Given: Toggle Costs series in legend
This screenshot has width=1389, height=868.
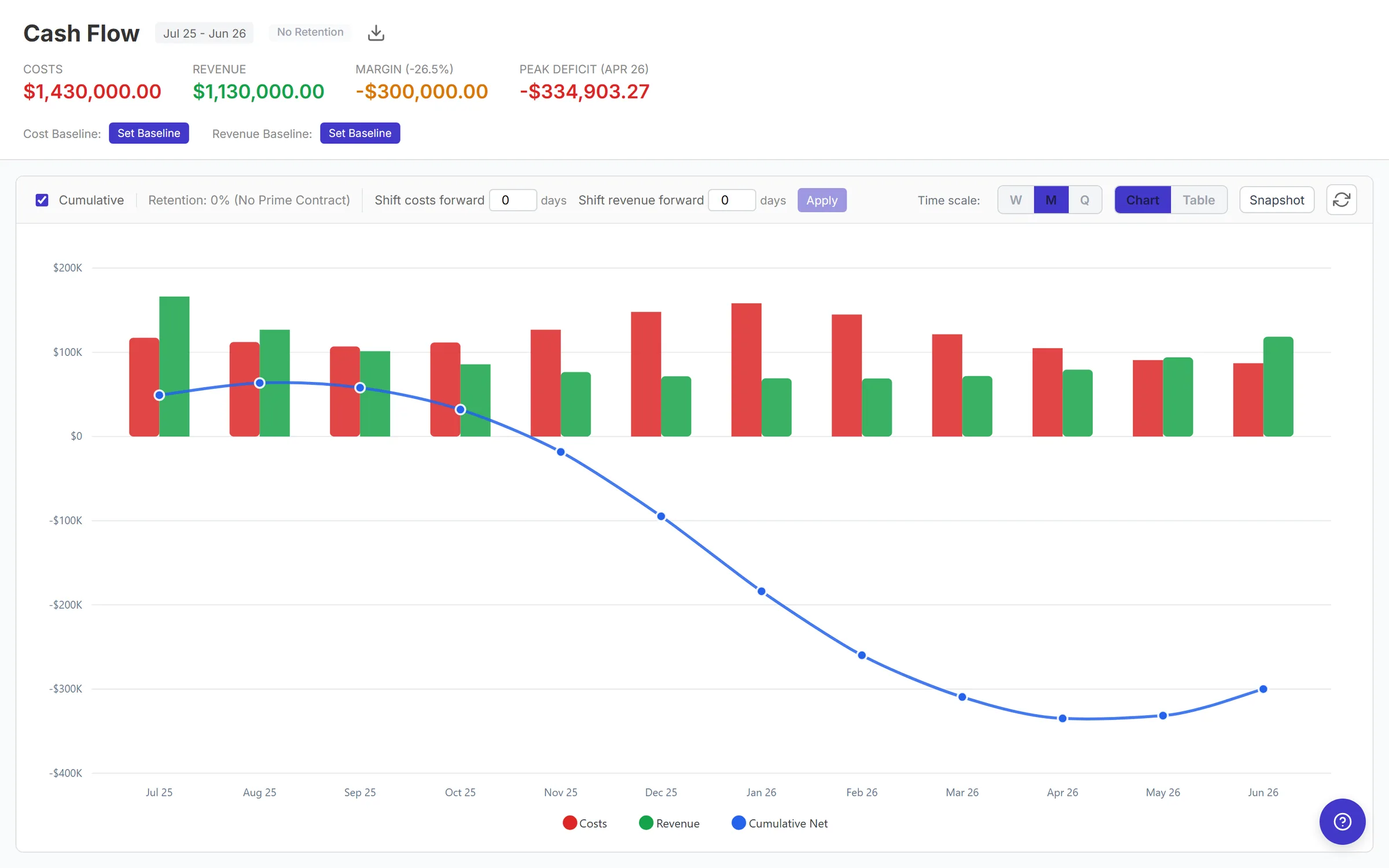Looking at the screenshot, I should (x=585, y=823).
